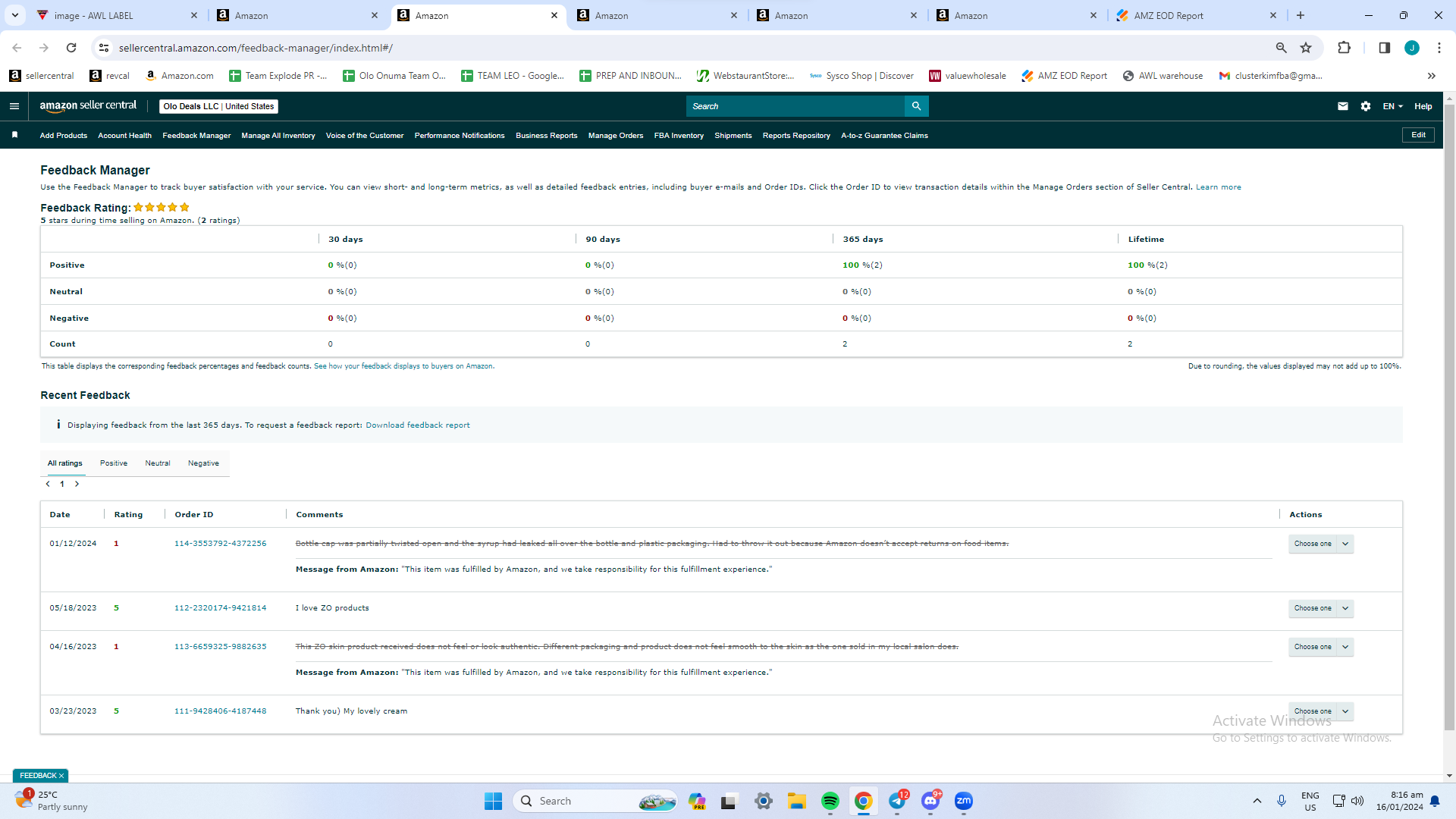Click the Edit navigation button
The width and height of the screenshot is (1456, 819).
[1418, 135]
